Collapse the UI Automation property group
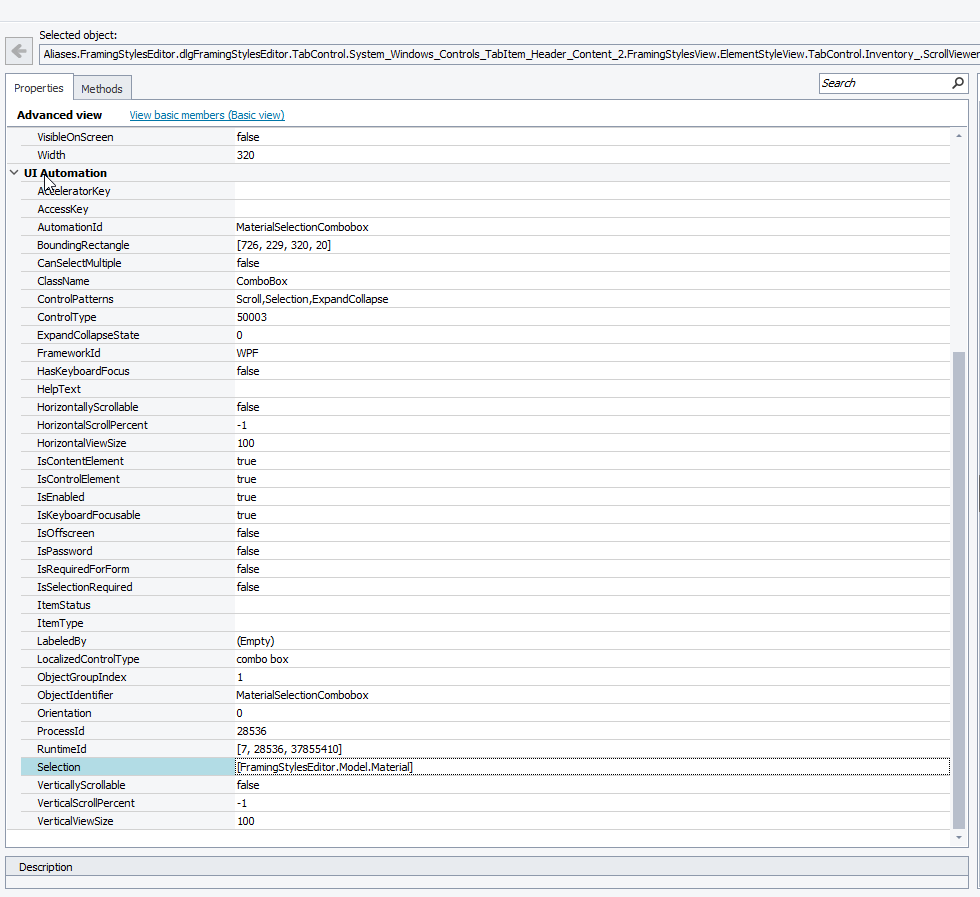 tap(14, 173)
